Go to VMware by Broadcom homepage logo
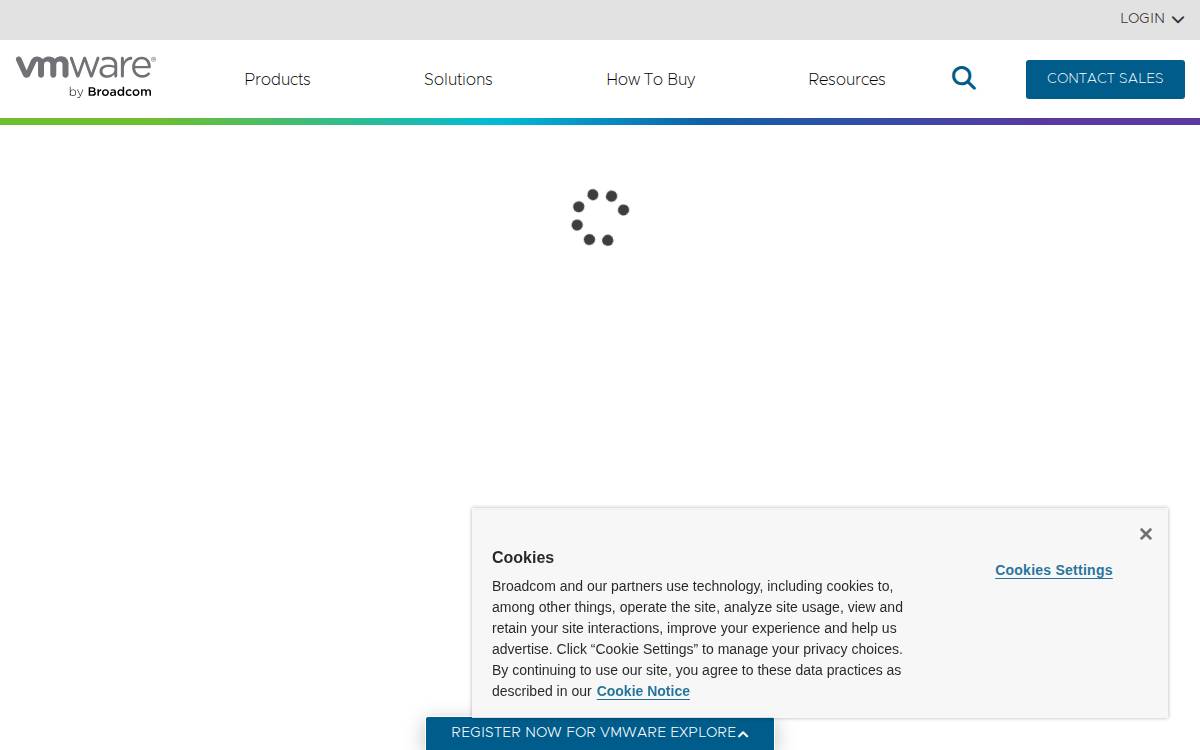This screenshot has width=1200, height=750. pyautogui.click(x=85, y=77)
